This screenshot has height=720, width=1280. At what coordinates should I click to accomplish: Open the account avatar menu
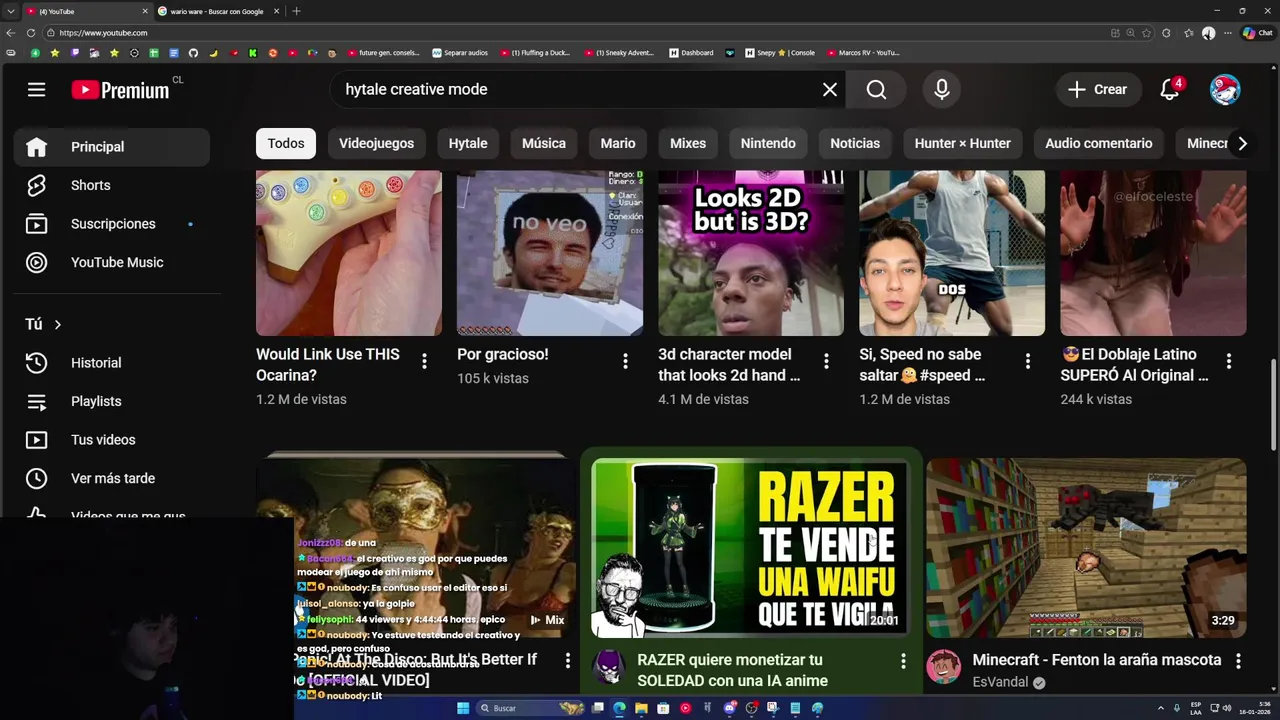1225,90
